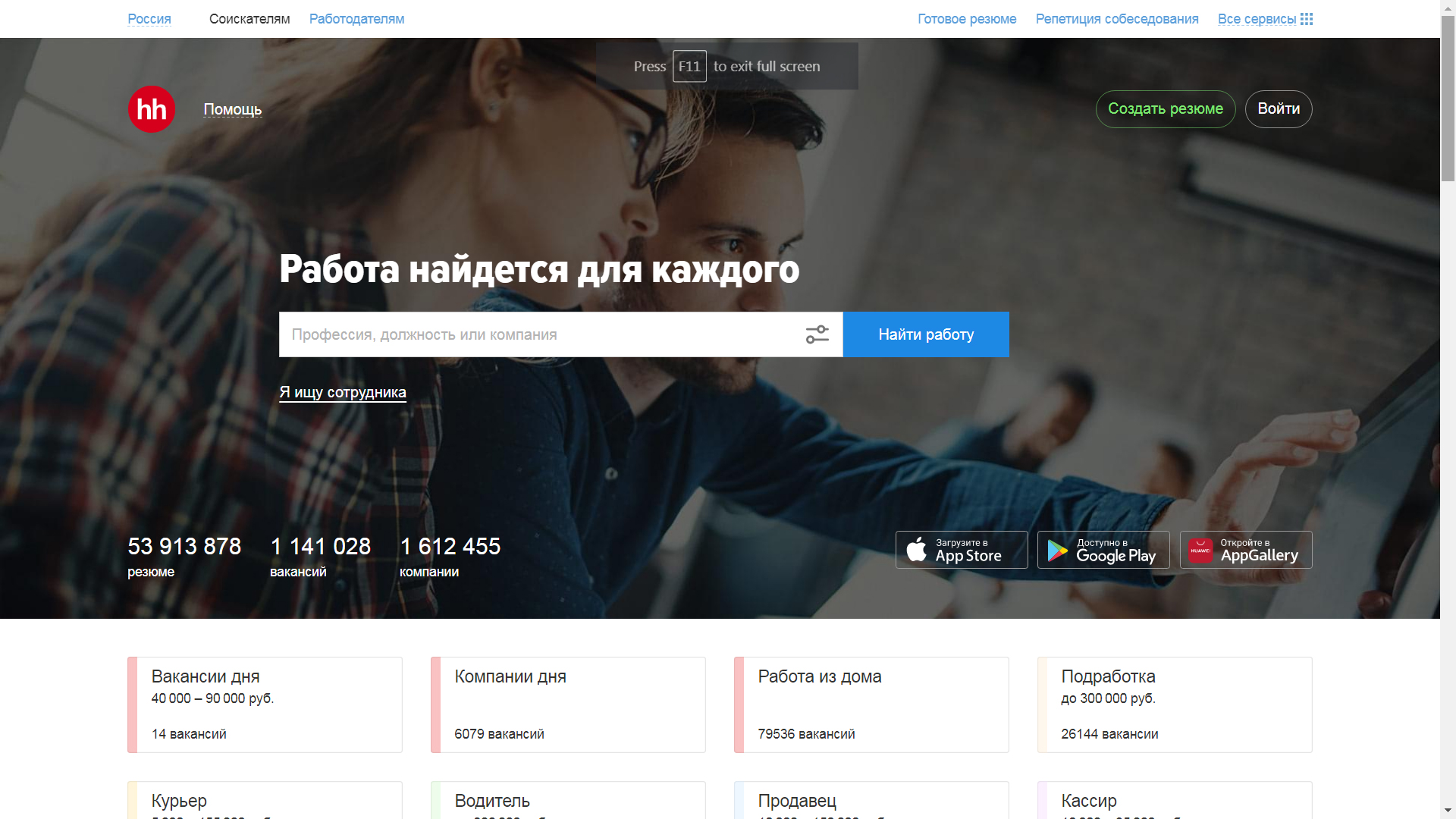This screenshot has height=819, width=1456.
Task: Open Репетиция собеседования service
Action: 1117,19
